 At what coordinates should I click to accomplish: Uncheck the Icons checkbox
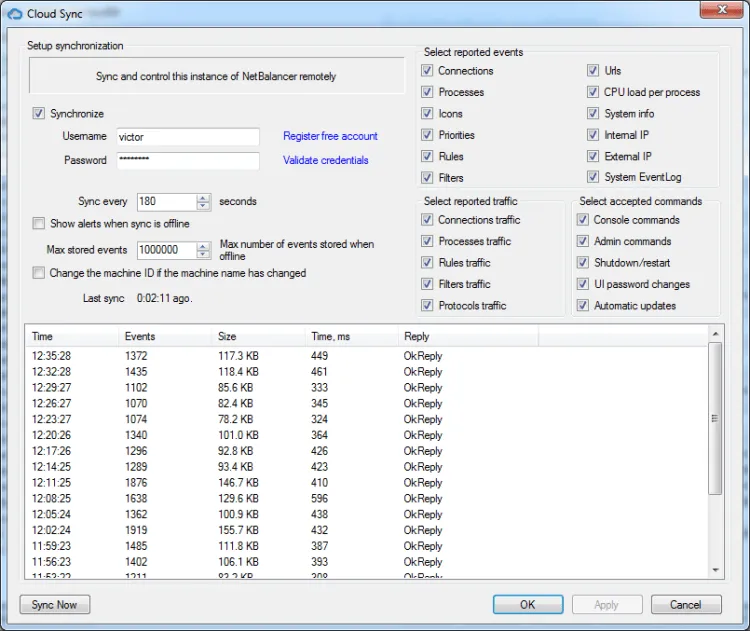(427, 113)
